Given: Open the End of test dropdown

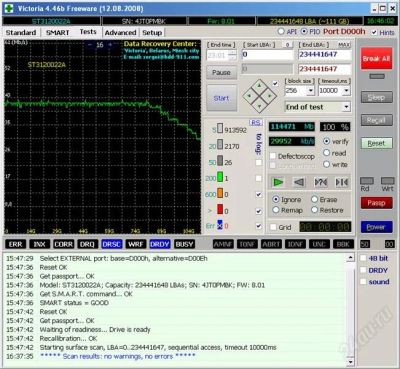Looking at the screenshot, I should point(346,107).
